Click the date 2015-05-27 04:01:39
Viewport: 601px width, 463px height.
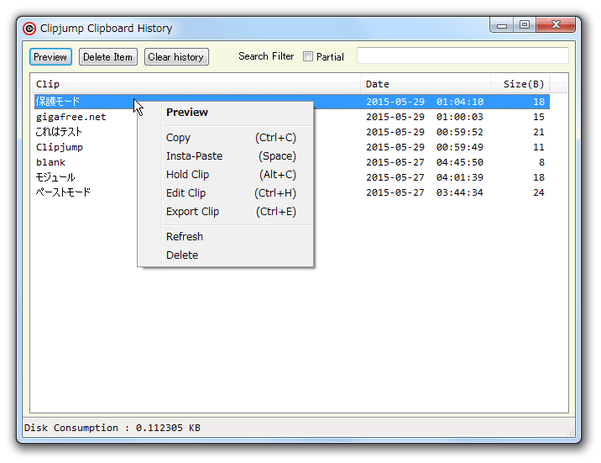point(425,177)
